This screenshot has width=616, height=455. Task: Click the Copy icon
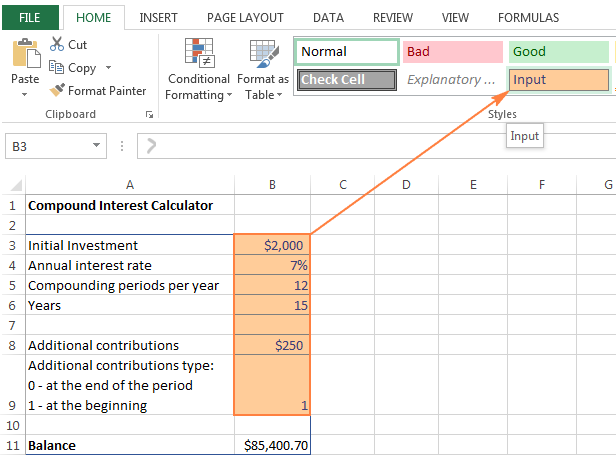click(x=56, y=68)
